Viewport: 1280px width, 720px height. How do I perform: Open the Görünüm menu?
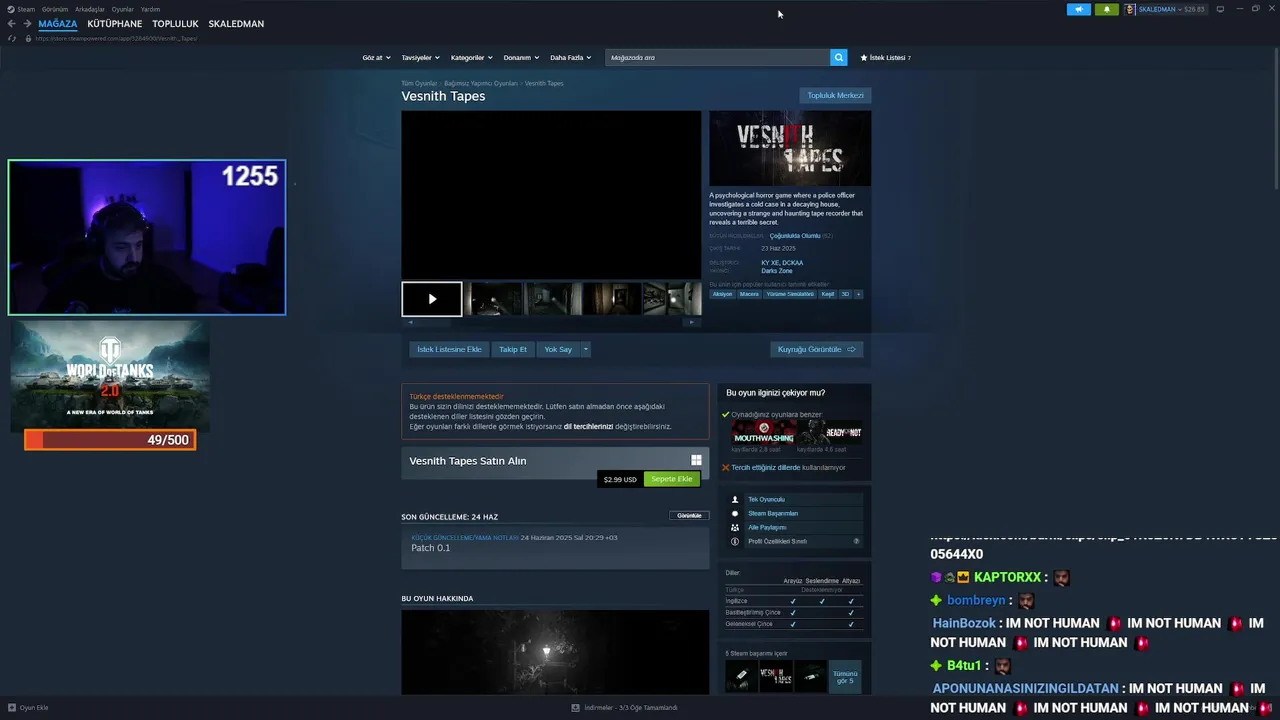(x=55, y=9)
